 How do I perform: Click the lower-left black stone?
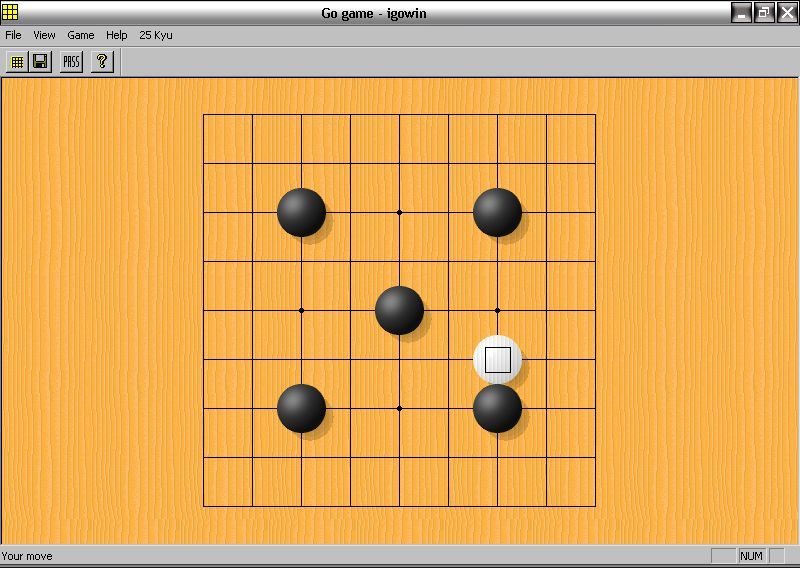[302, 408]
